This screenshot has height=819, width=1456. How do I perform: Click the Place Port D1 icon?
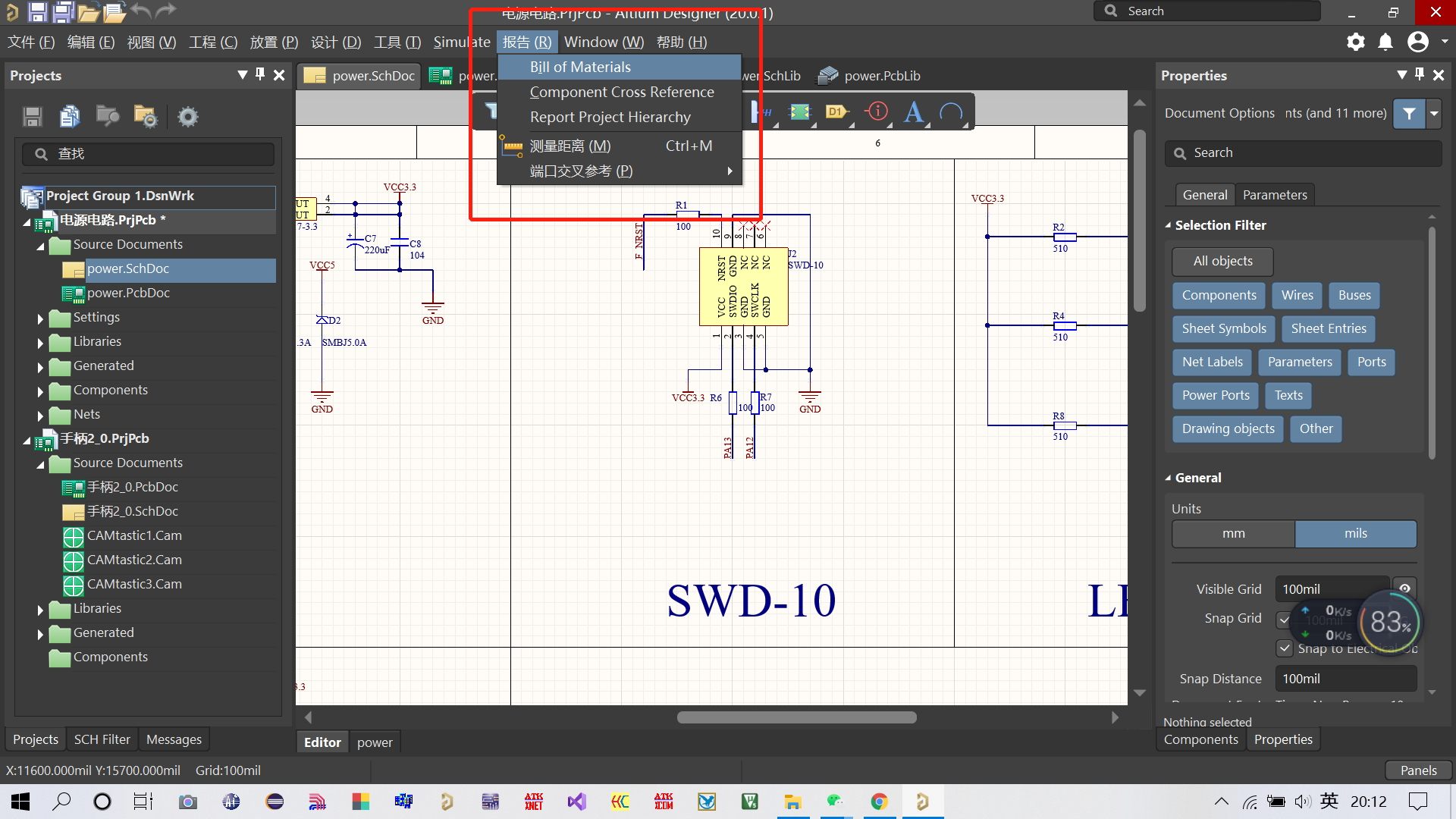coord(836,112)
